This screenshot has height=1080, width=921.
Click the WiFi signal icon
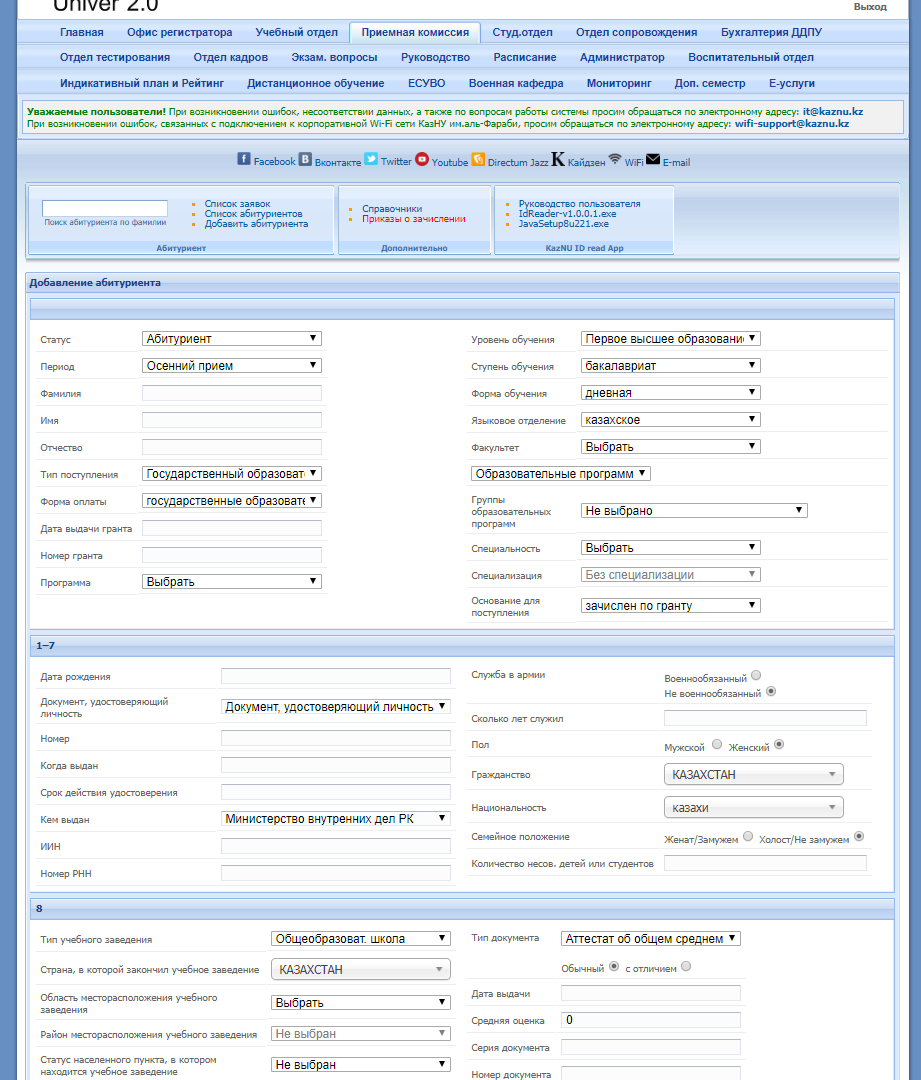[615, 159]
